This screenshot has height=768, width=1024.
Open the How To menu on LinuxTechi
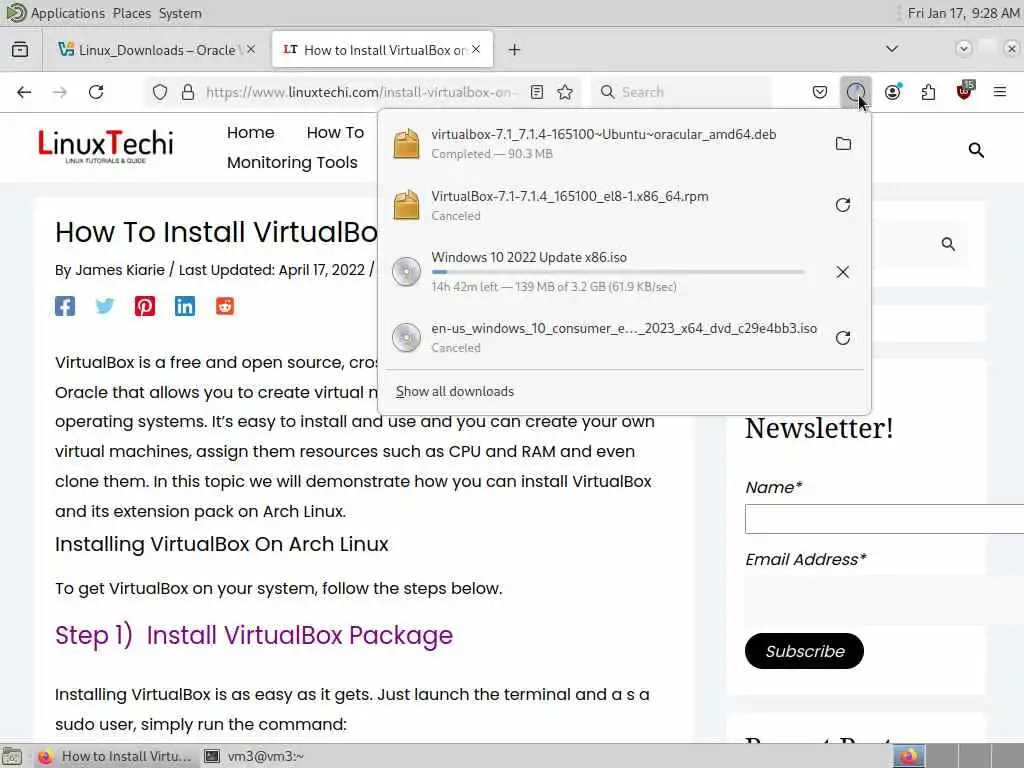pos(335,133)
